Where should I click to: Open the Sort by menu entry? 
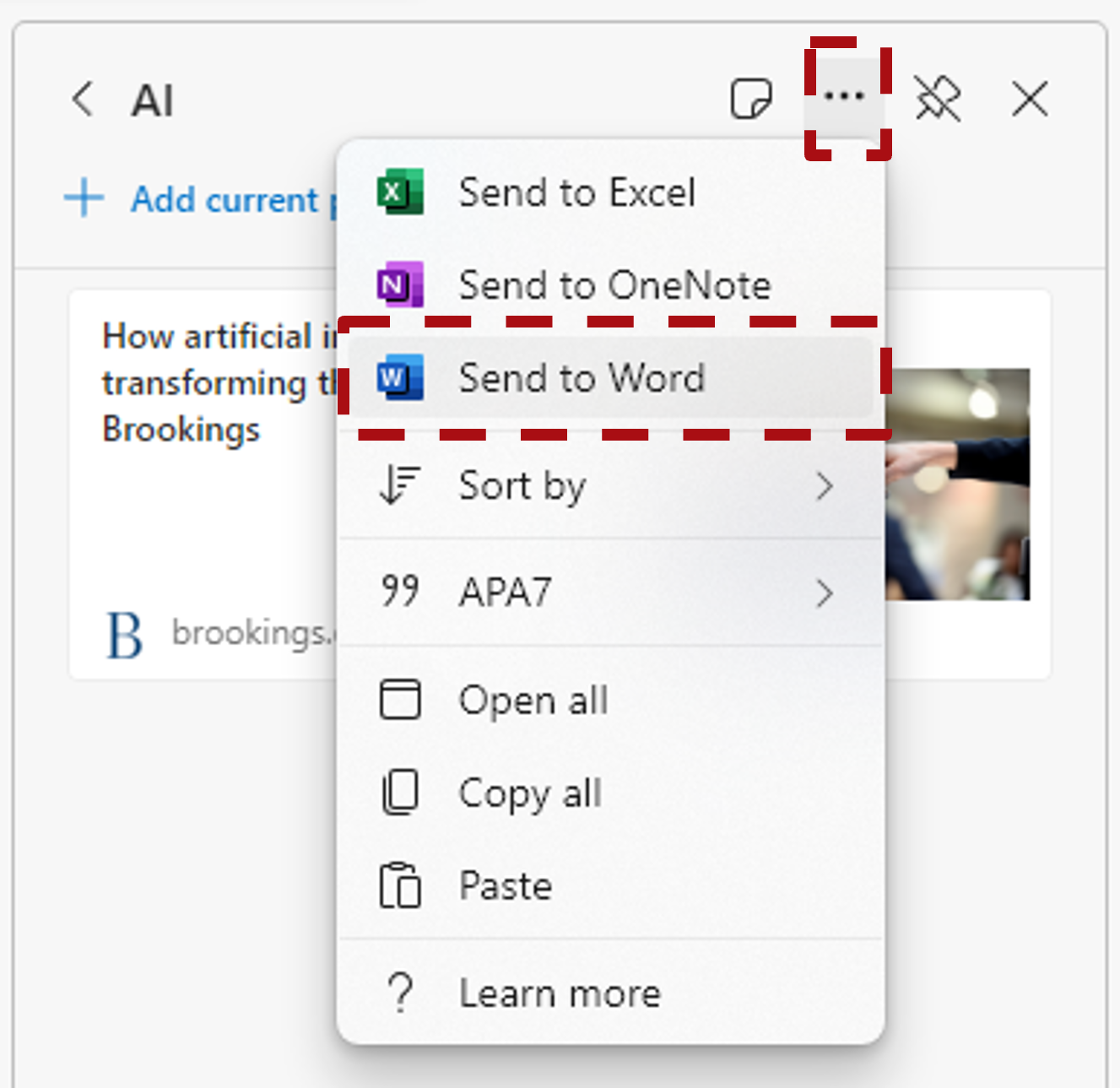[610, 485]
